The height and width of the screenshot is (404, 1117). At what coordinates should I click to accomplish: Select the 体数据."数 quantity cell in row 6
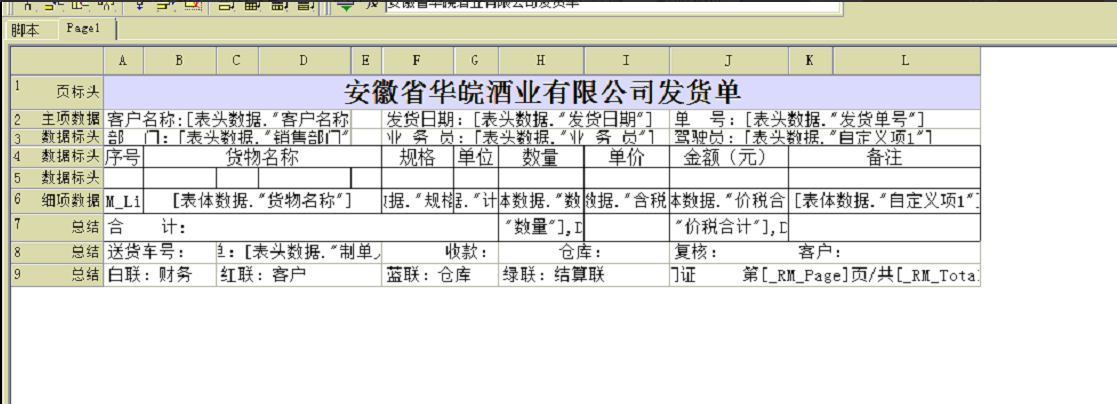(541, 201)
